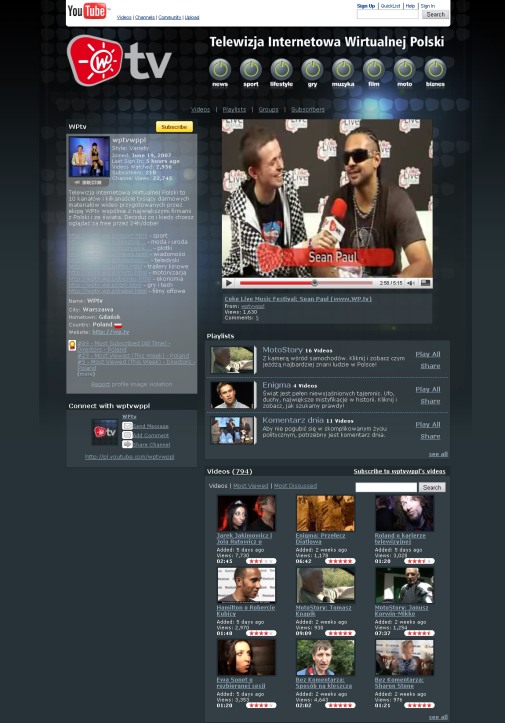Image resolution: width=505 pixels, height=723 pixels.
Task: Share the MotoStory playlist
Action: coord(430,366)
